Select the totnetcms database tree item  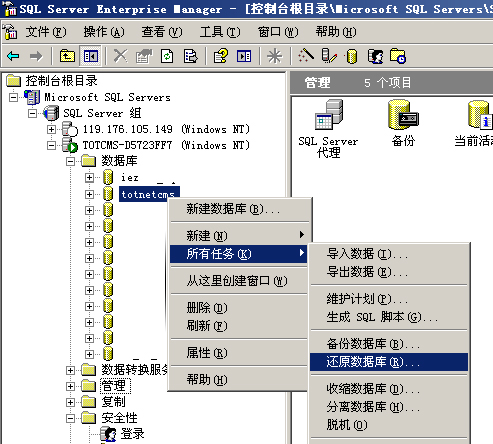click(148, 194)
